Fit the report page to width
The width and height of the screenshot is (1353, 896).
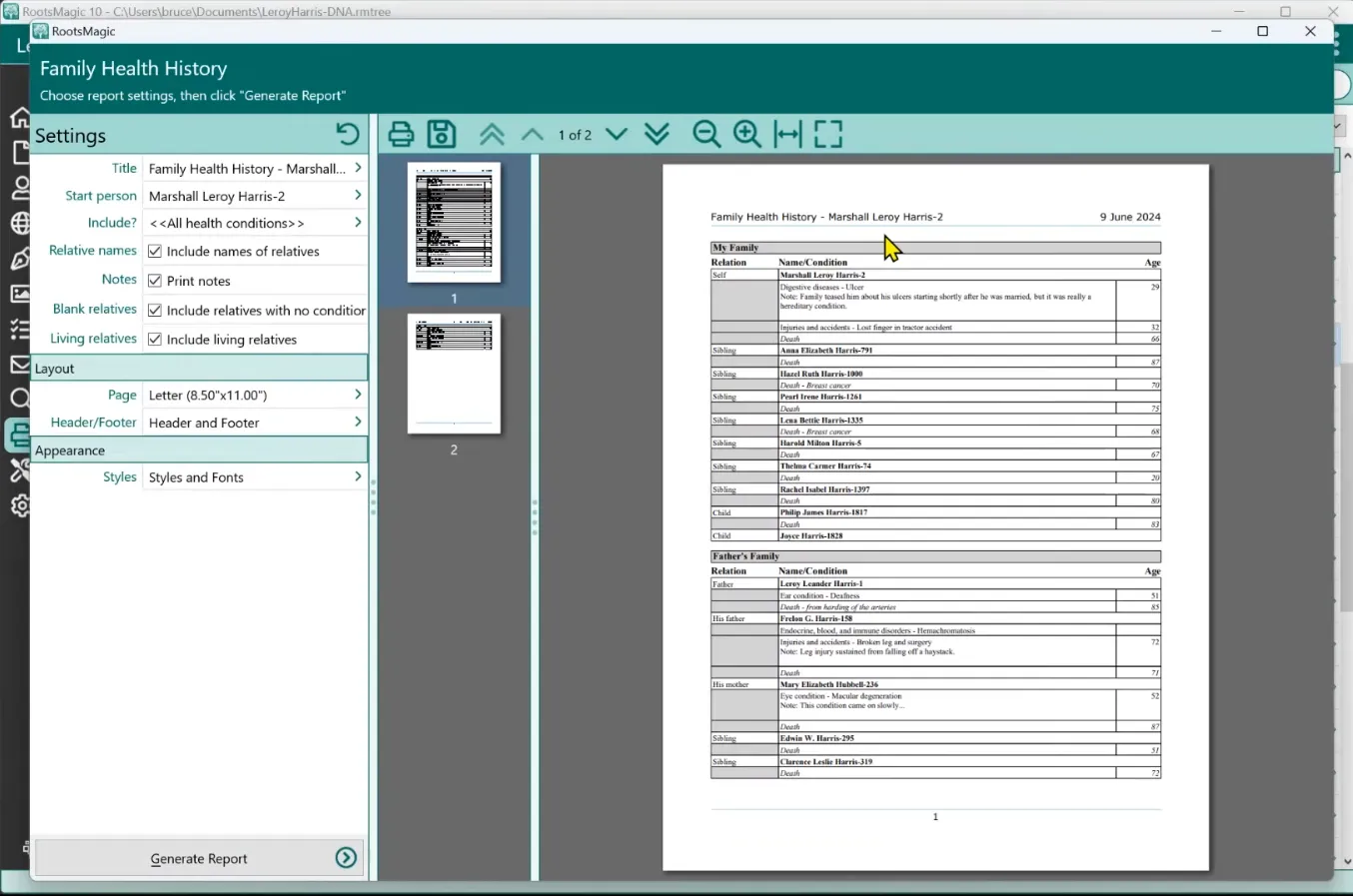tap(788, 135)
